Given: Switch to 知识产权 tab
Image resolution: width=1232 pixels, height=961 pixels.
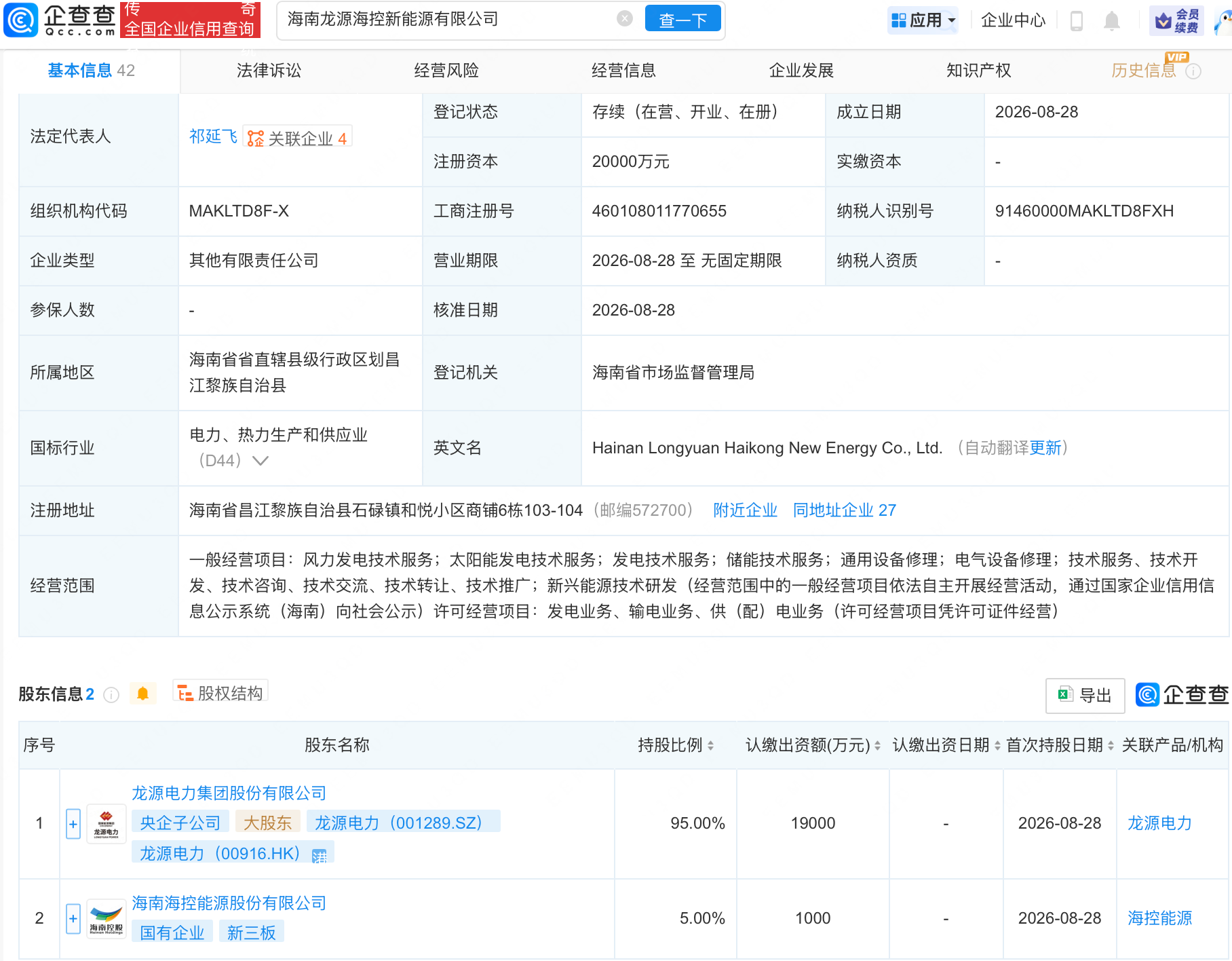Looking at the screenshot, I should [978, 70].
